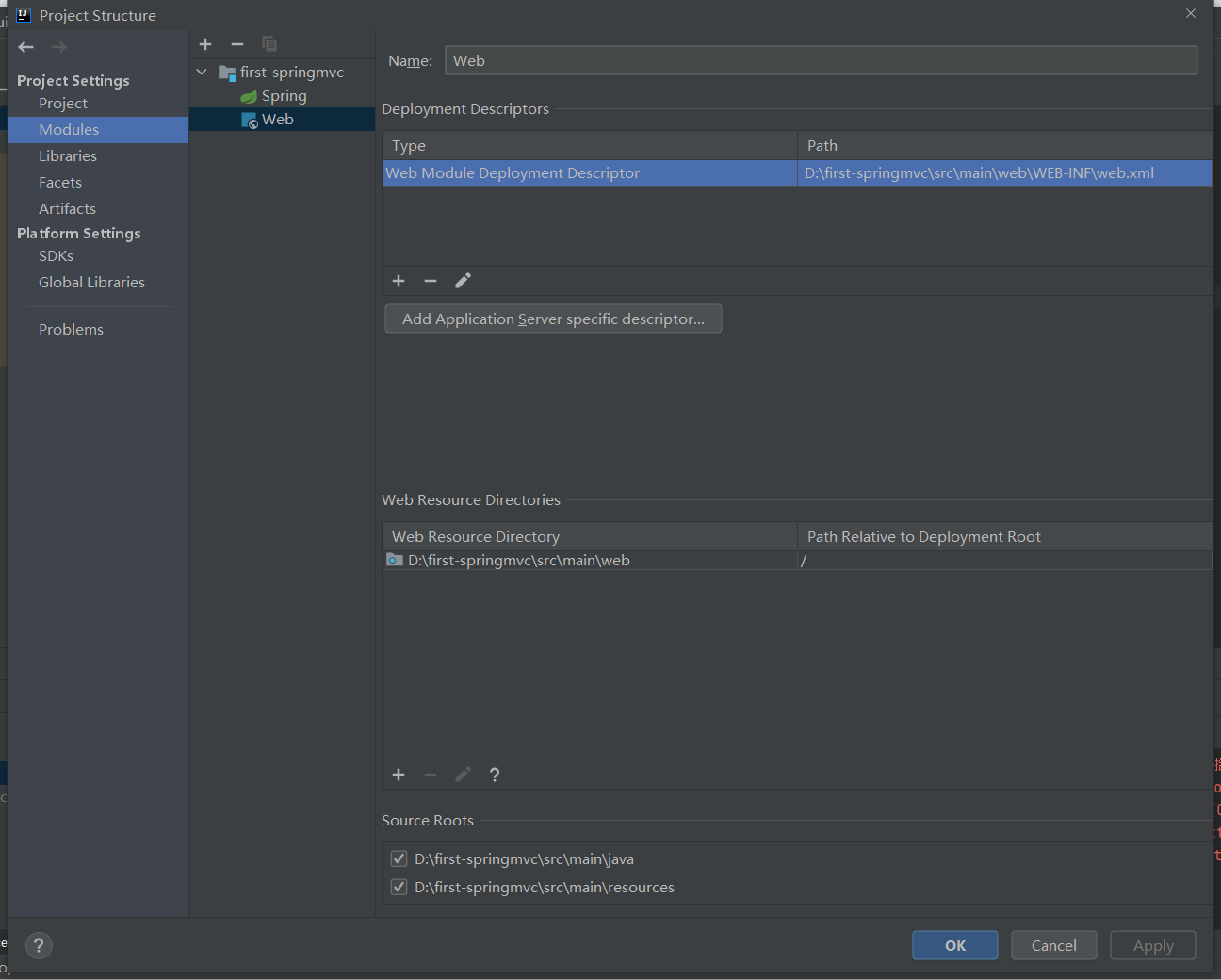Click the IntelliJ Project Structure title icon
Viewport: 1221px width, 980px height.
coord(24,15)
